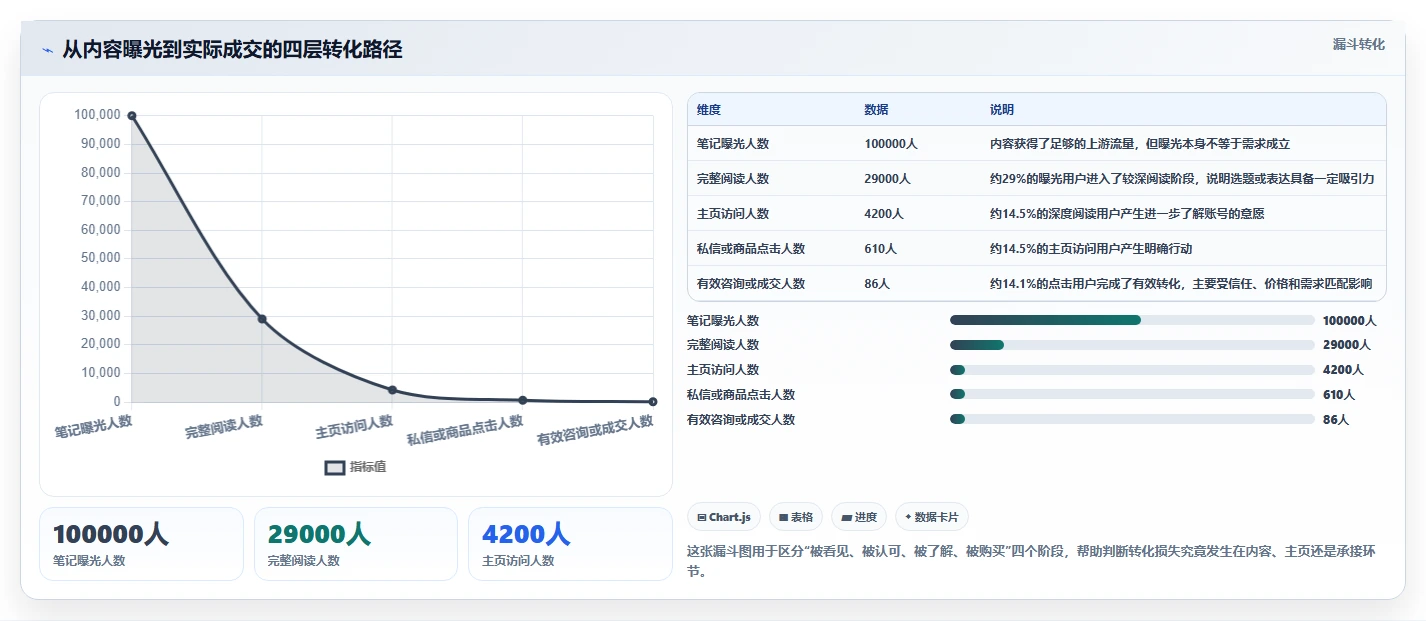The height and width of the screenshot is (621, 1426).
Task: Click the 笔记曝光人数 progress bar
Action: pos(1132,320)
